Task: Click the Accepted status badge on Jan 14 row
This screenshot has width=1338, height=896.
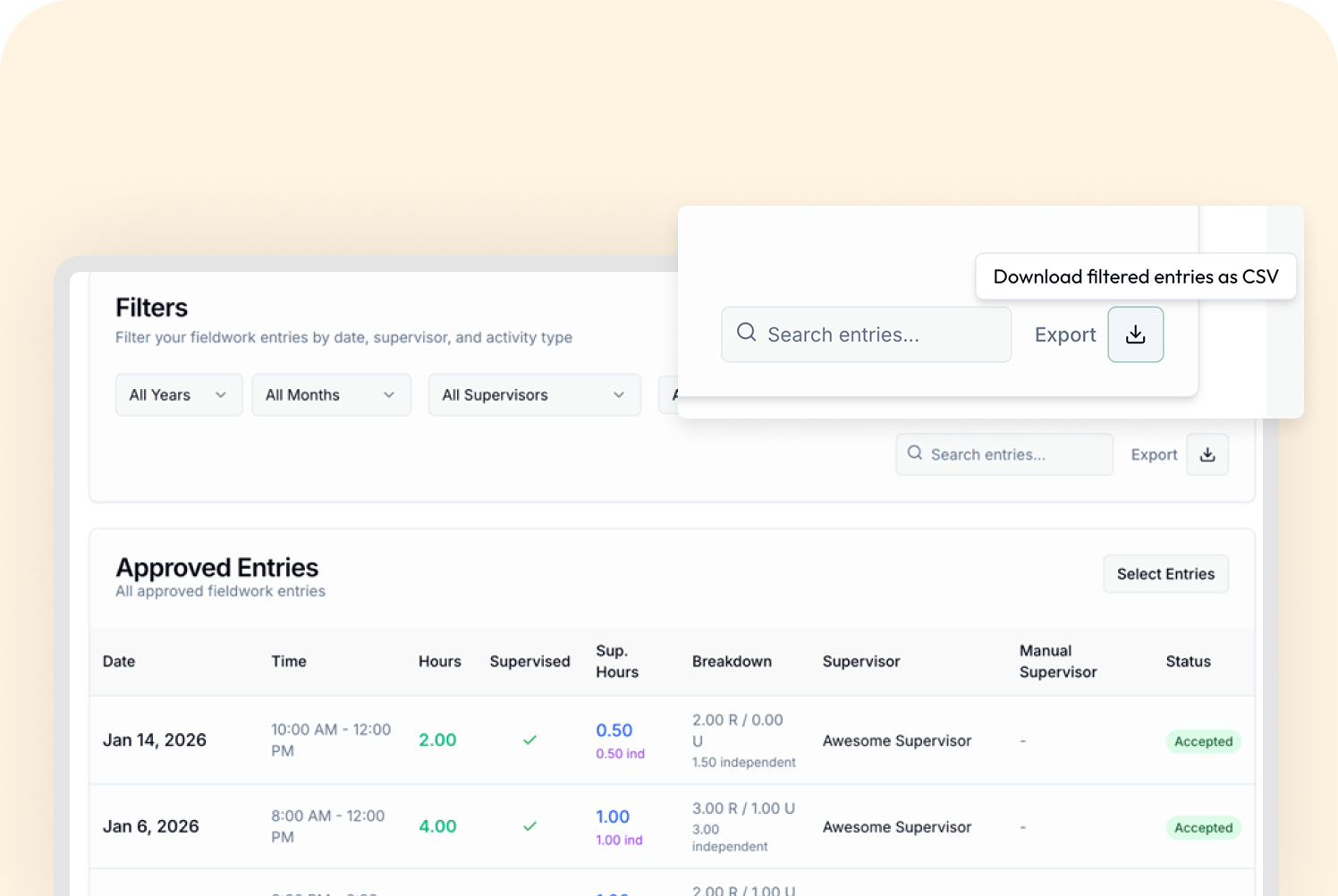Action: 1203,741
